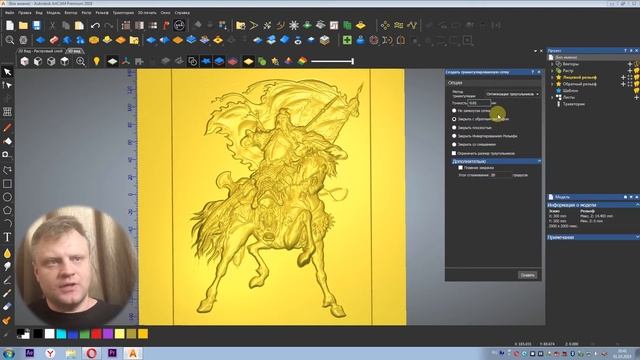Create a new model with the New icon

(9, 25)
